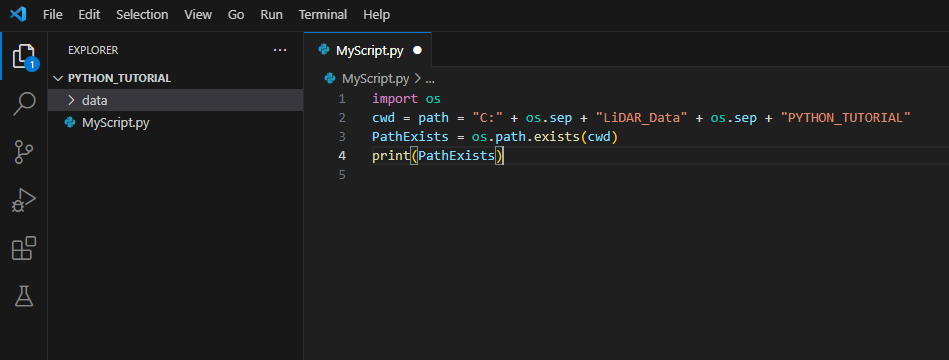Click the unsaved dot on MyScript.py tab
This screenshot has width=949, height=360.
point(417,51)
